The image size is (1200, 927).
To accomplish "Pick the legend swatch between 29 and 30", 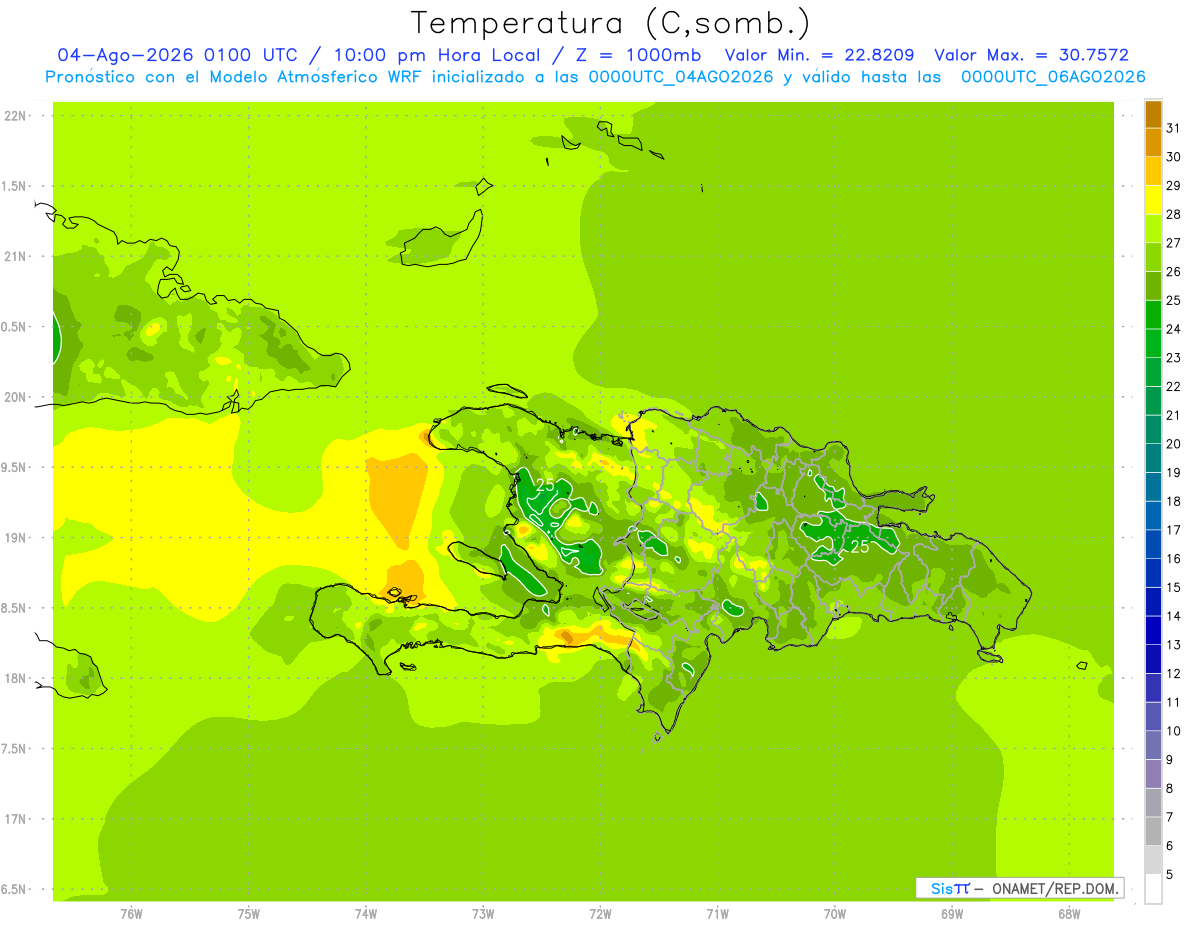I will [x=1153, y=171].
